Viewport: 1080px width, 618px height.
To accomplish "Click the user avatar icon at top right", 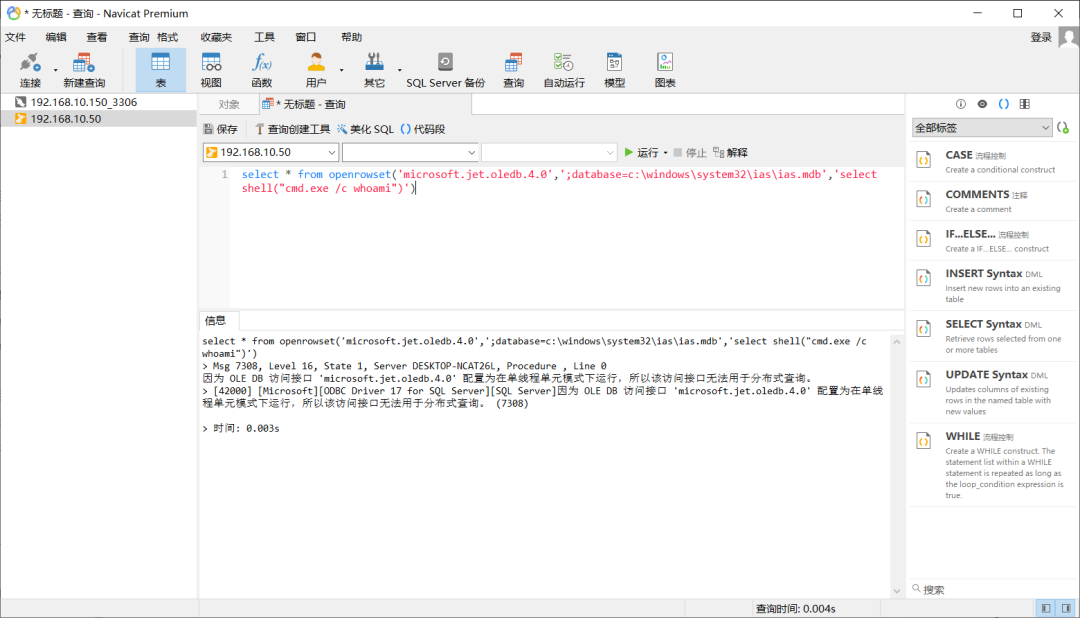I will tap(1068, 37).
